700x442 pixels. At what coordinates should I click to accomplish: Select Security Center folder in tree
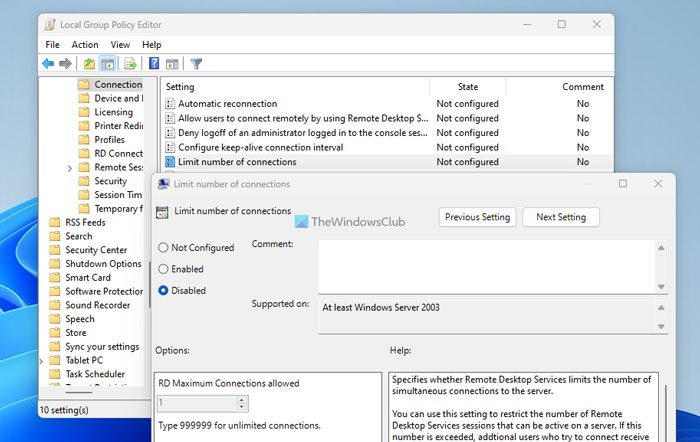click(96, 250)
